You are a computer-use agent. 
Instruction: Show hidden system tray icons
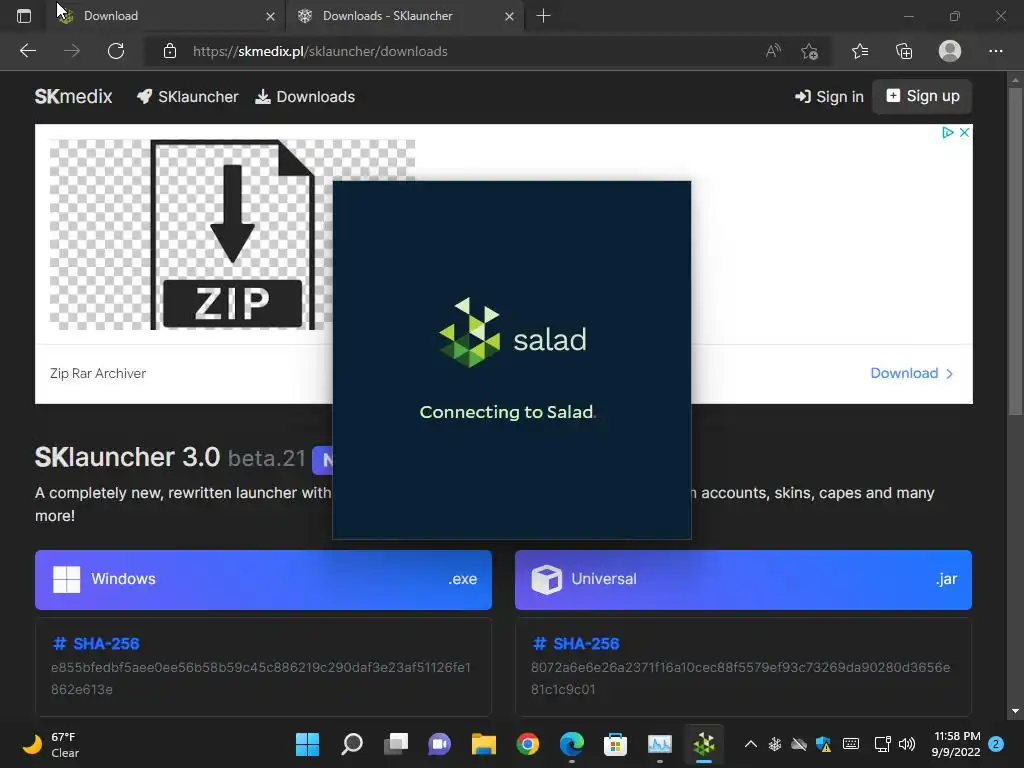751,744
